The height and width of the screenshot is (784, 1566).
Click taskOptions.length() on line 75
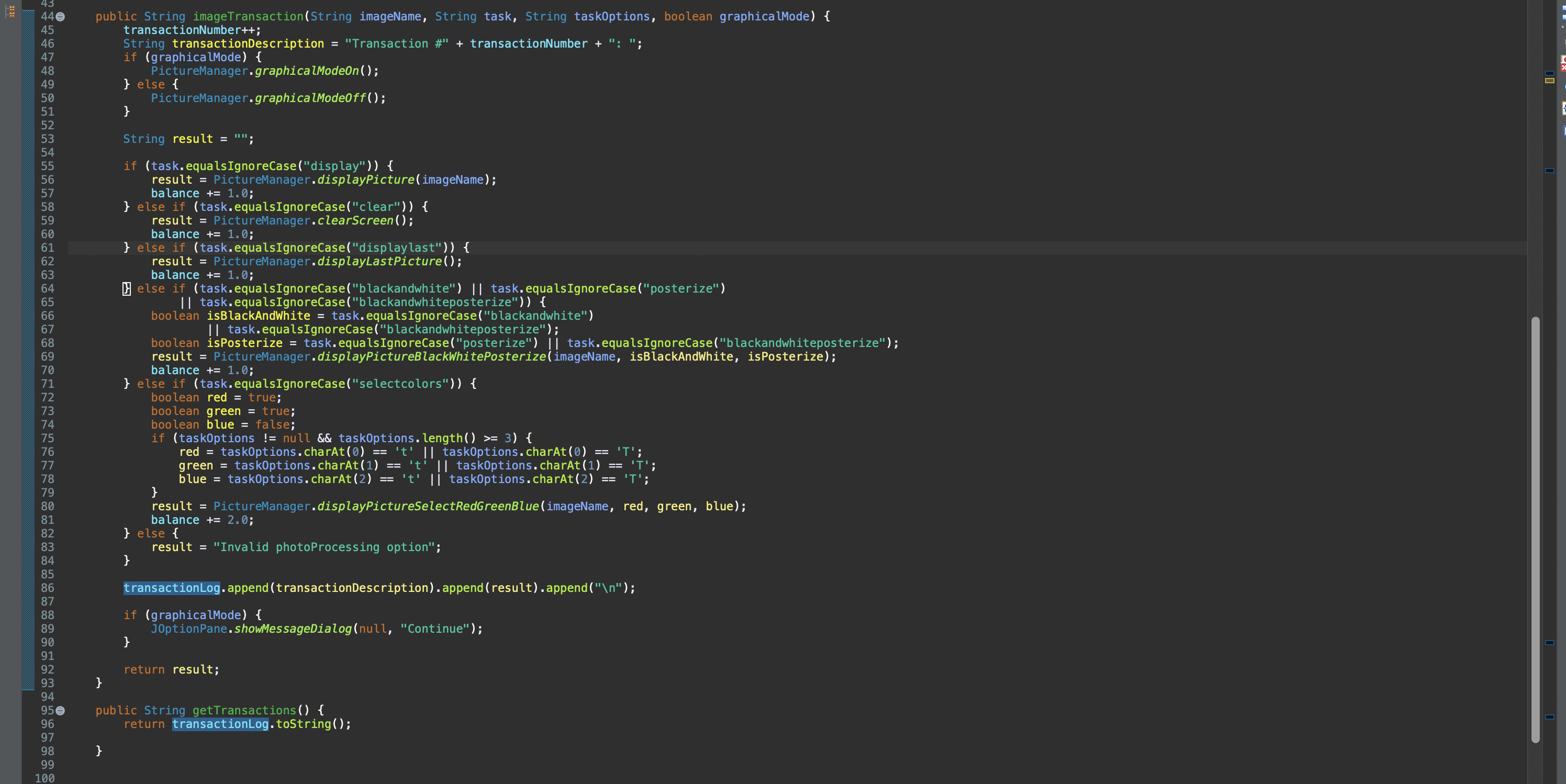(x=407, y=438)
